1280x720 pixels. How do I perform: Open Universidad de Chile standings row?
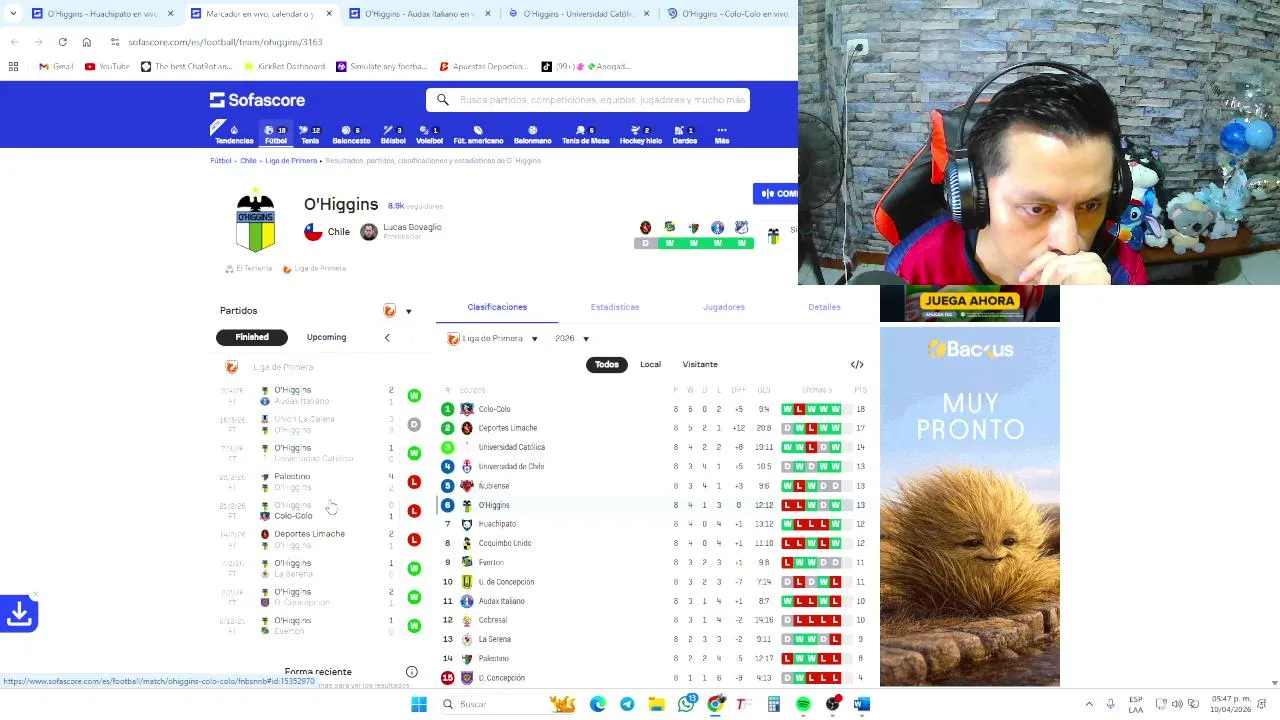[655, 466]
